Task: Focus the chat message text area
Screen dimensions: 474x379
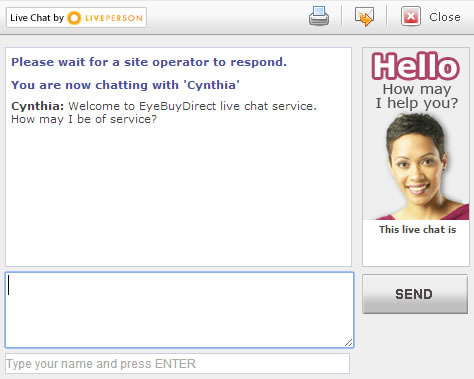Action: click(x=179, y=310)
